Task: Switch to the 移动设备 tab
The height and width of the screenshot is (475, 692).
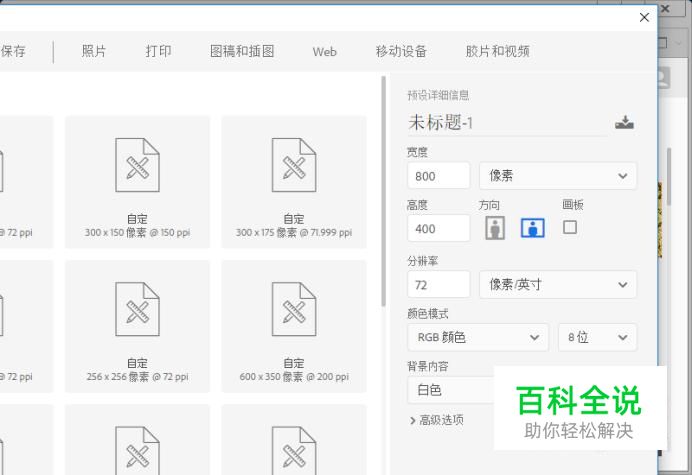Action: pos(401,51)
